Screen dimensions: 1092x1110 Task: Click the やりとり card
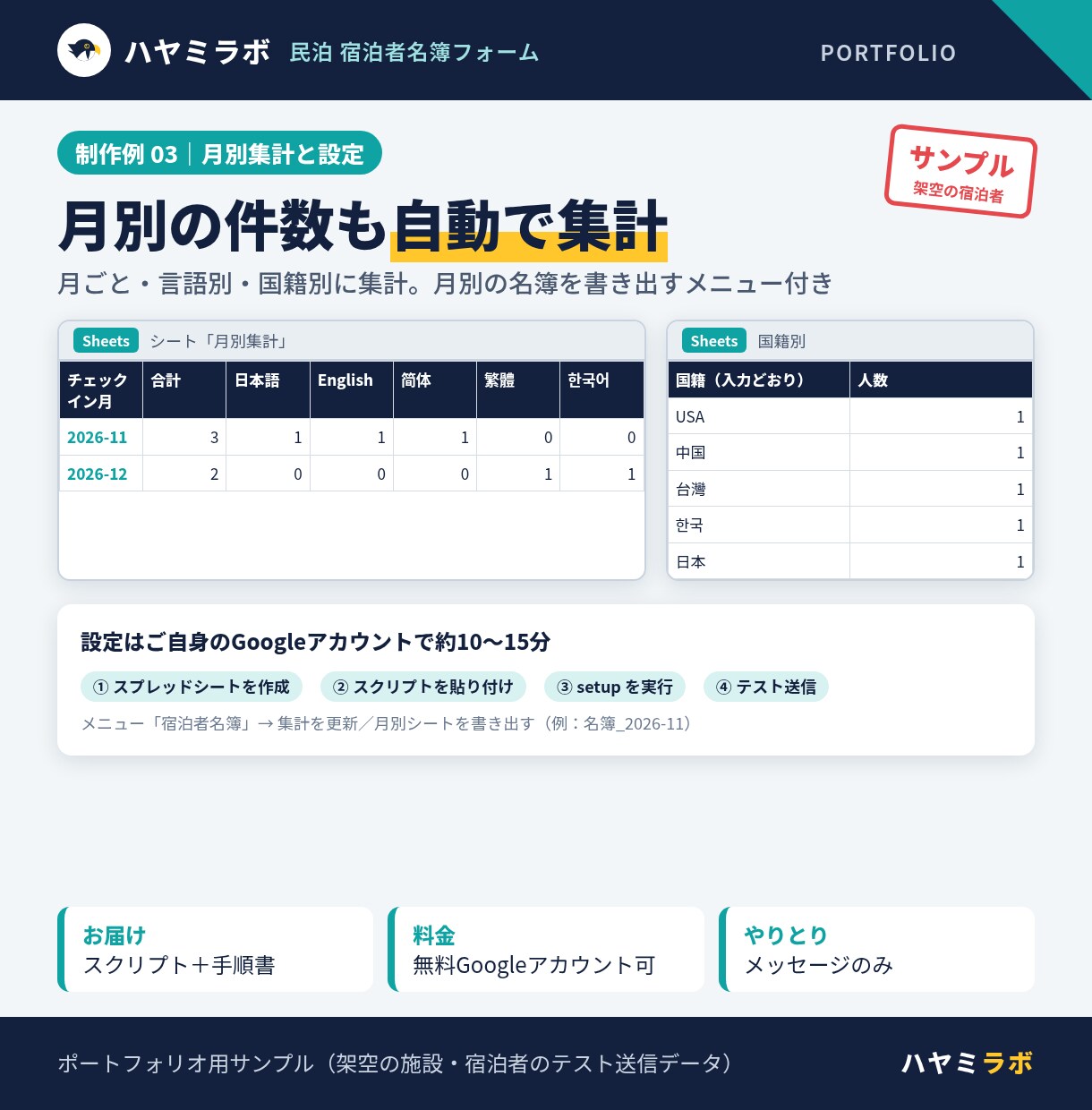(876, 949)
